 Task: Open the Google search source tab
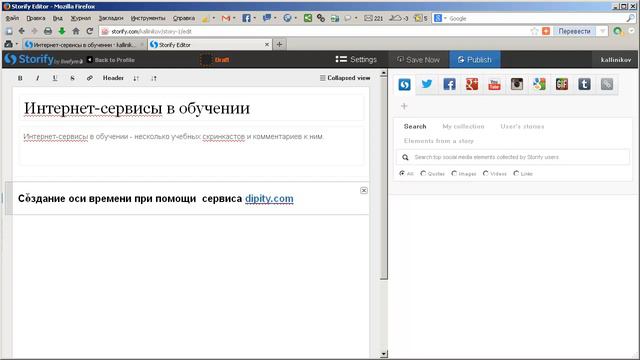pyautogui.click(x=539, y=84)
